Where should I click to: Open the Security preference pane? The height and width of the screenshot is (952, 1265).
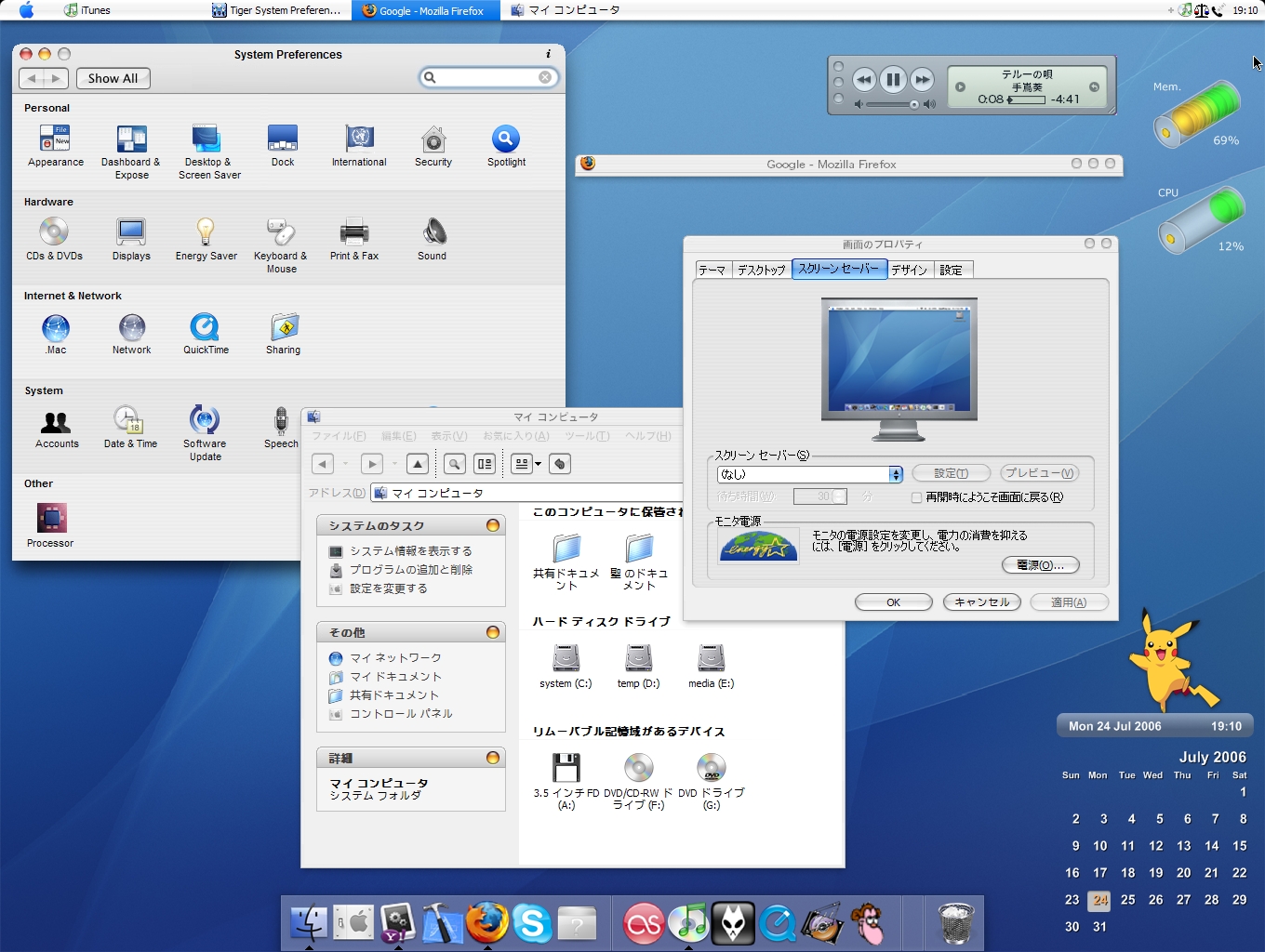click(x=433, y=146)
